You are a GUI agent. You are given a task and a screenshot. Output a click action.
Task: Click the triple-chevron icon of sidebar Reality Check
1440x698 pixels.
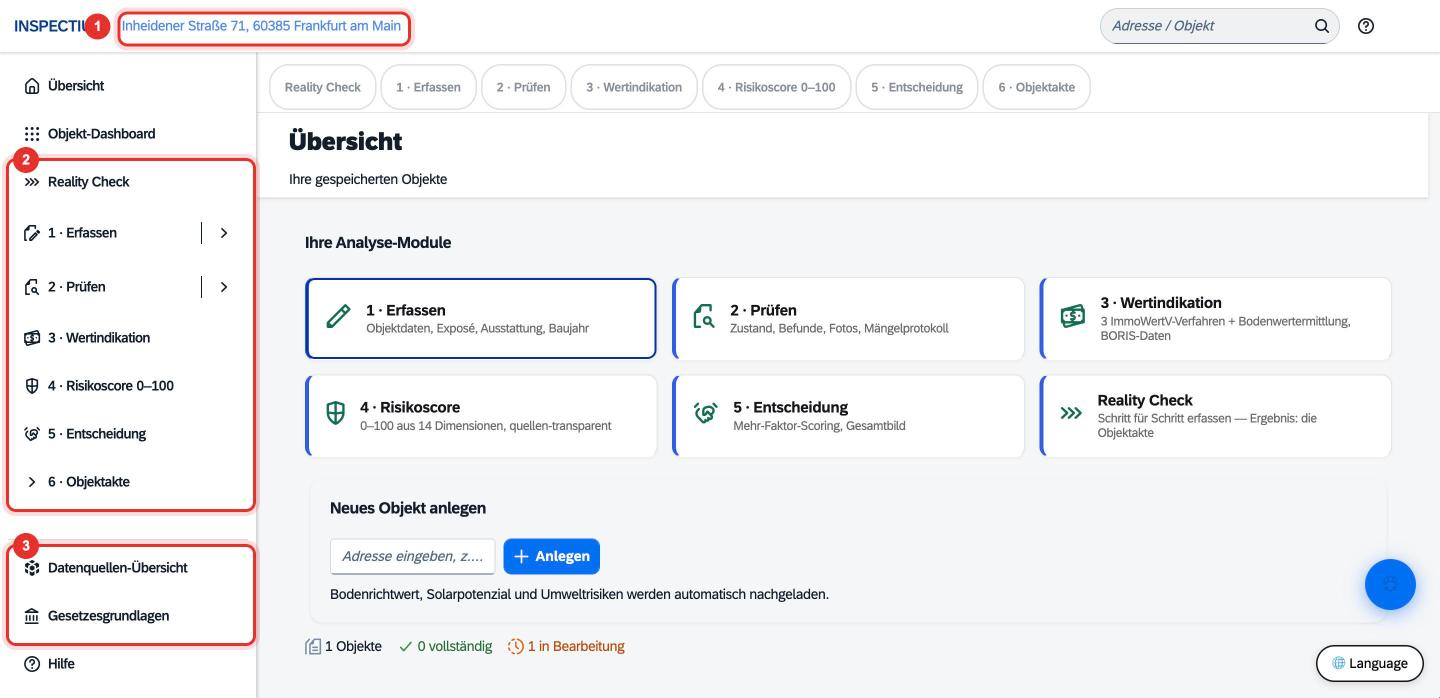32,182
